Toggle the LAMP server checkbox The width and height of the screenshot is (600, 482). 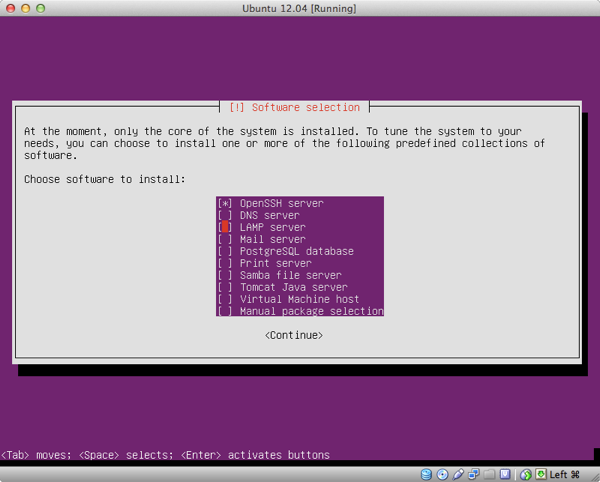(x=224, y=228)
